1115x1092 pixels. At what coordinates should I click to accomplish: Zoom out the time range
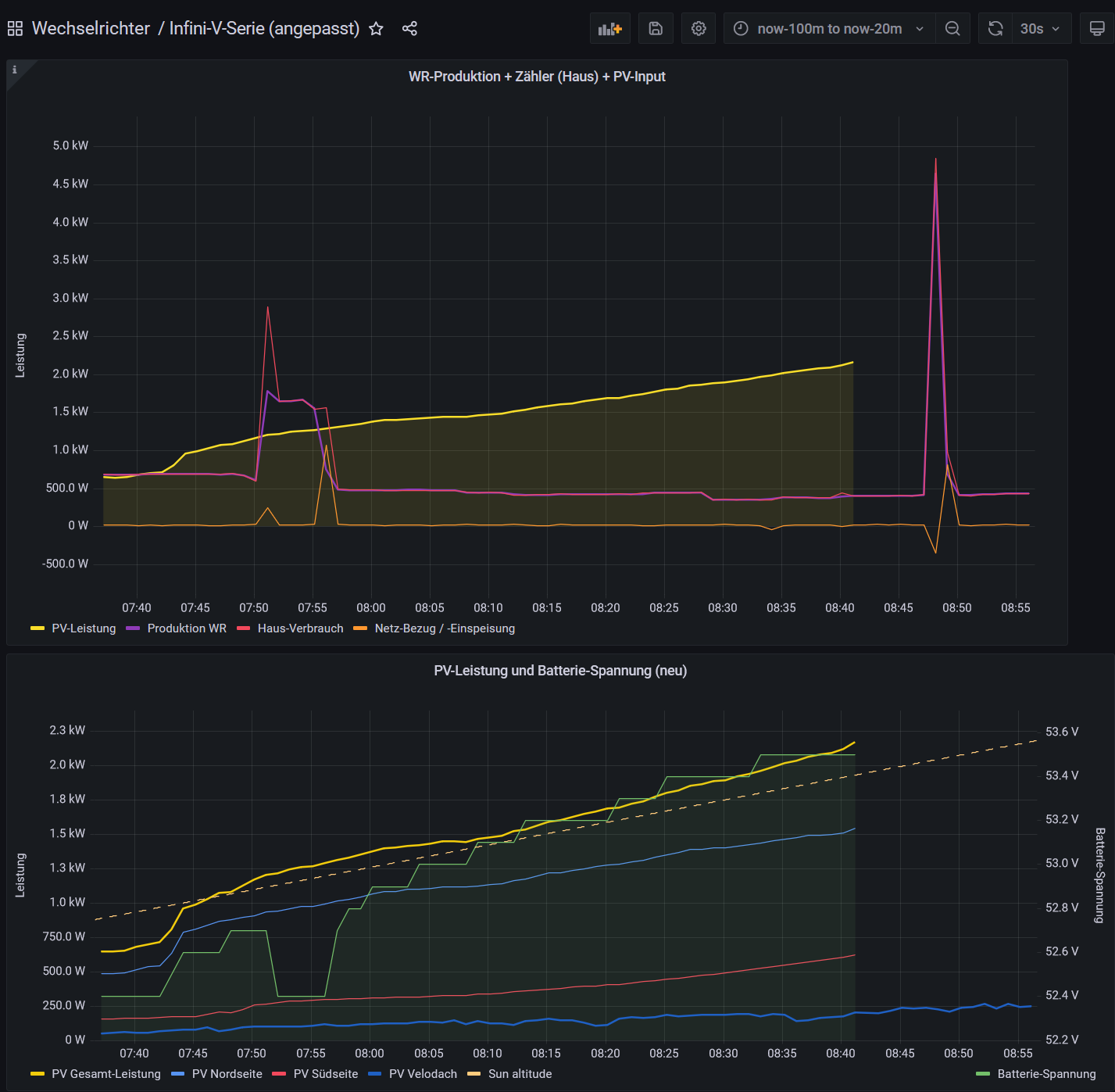click(x=952, y=29)
